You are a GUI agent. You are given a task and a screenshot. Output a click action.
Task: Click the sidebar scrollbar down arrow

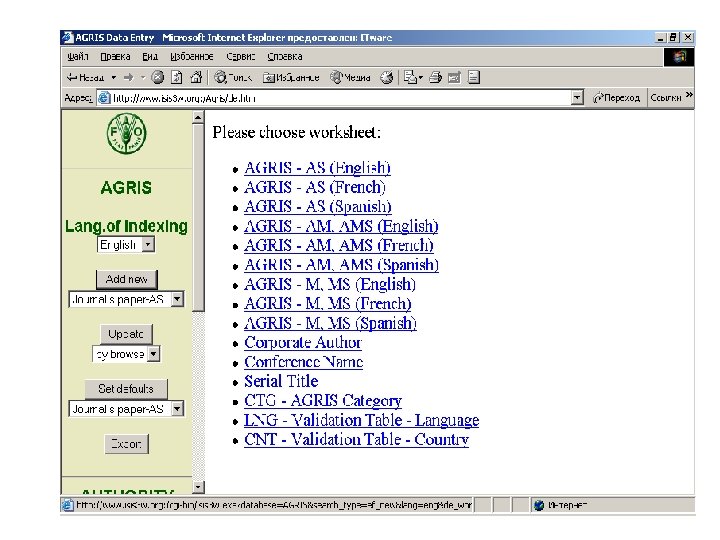tap(198, 487)
